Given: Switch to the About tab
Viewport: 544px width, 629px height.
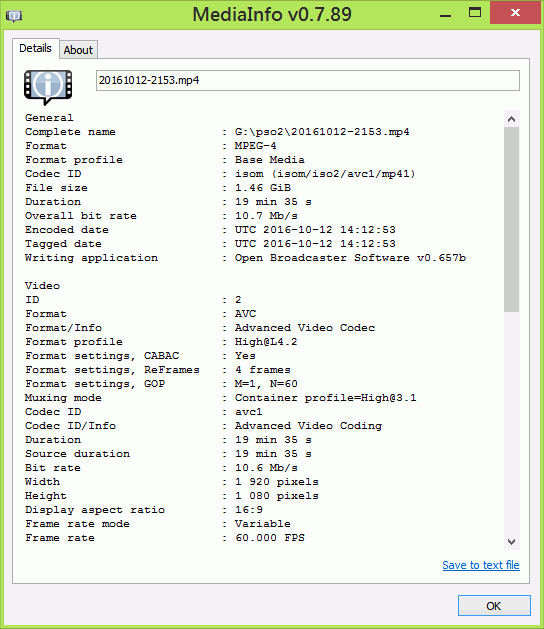Looking at the screenshot, I should coord(78,50).
